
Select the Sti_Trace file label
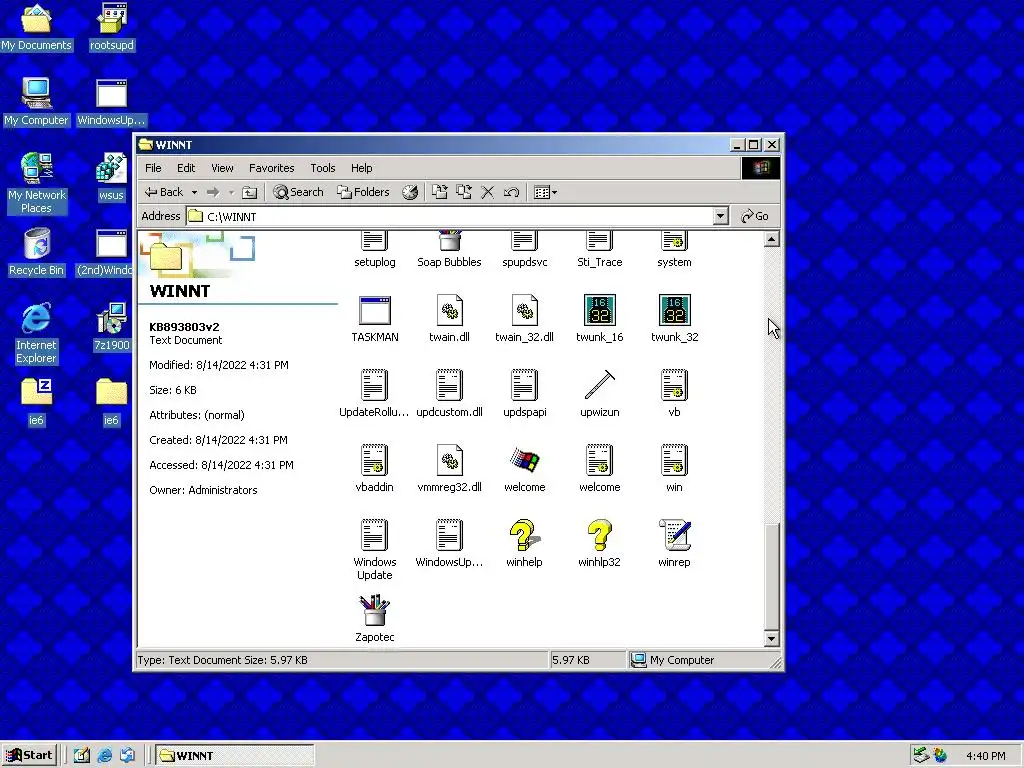point(600,262)
